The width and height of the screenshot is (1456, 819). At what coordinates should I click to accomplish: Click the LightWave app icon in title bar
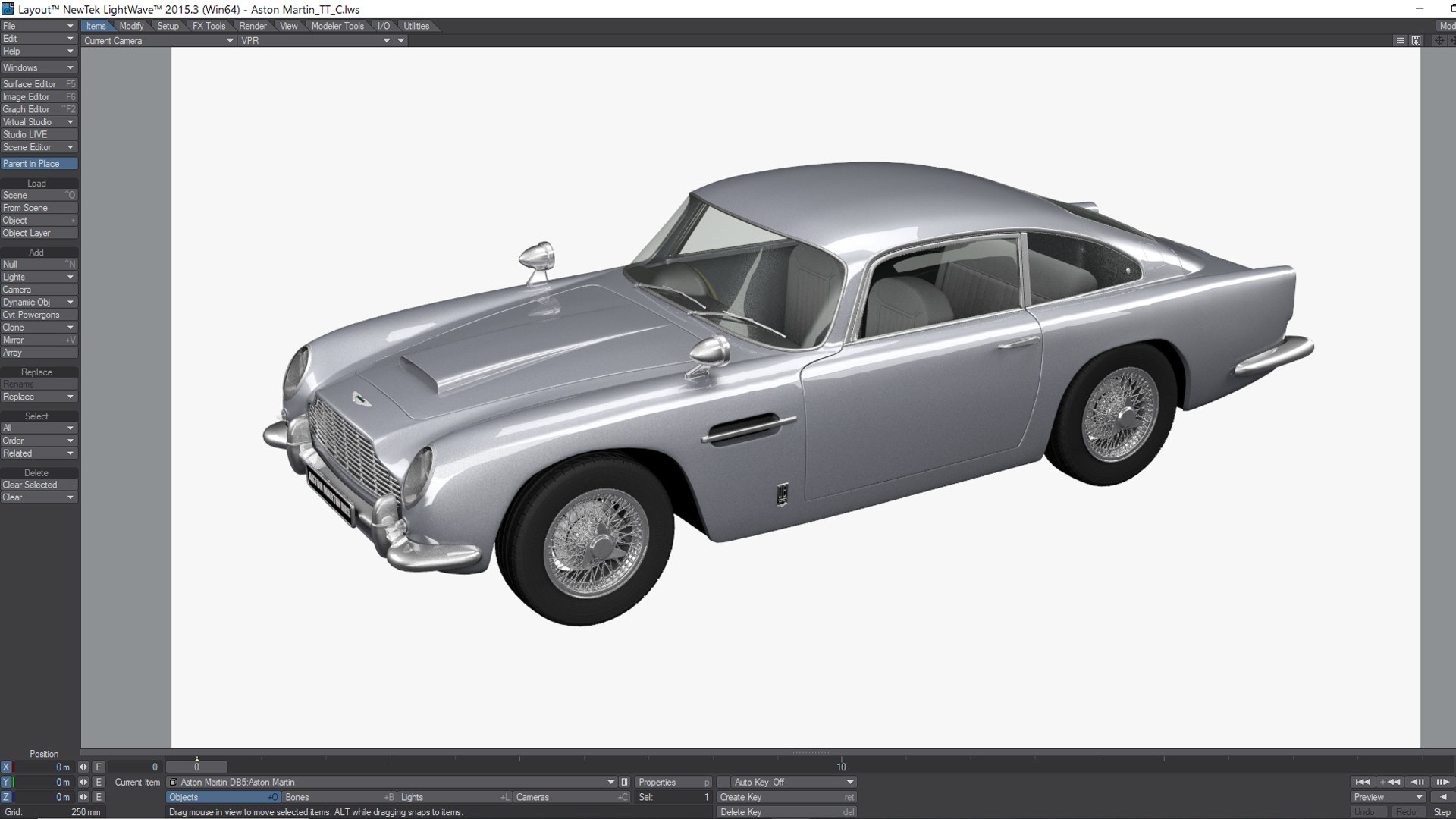point(8,9)
